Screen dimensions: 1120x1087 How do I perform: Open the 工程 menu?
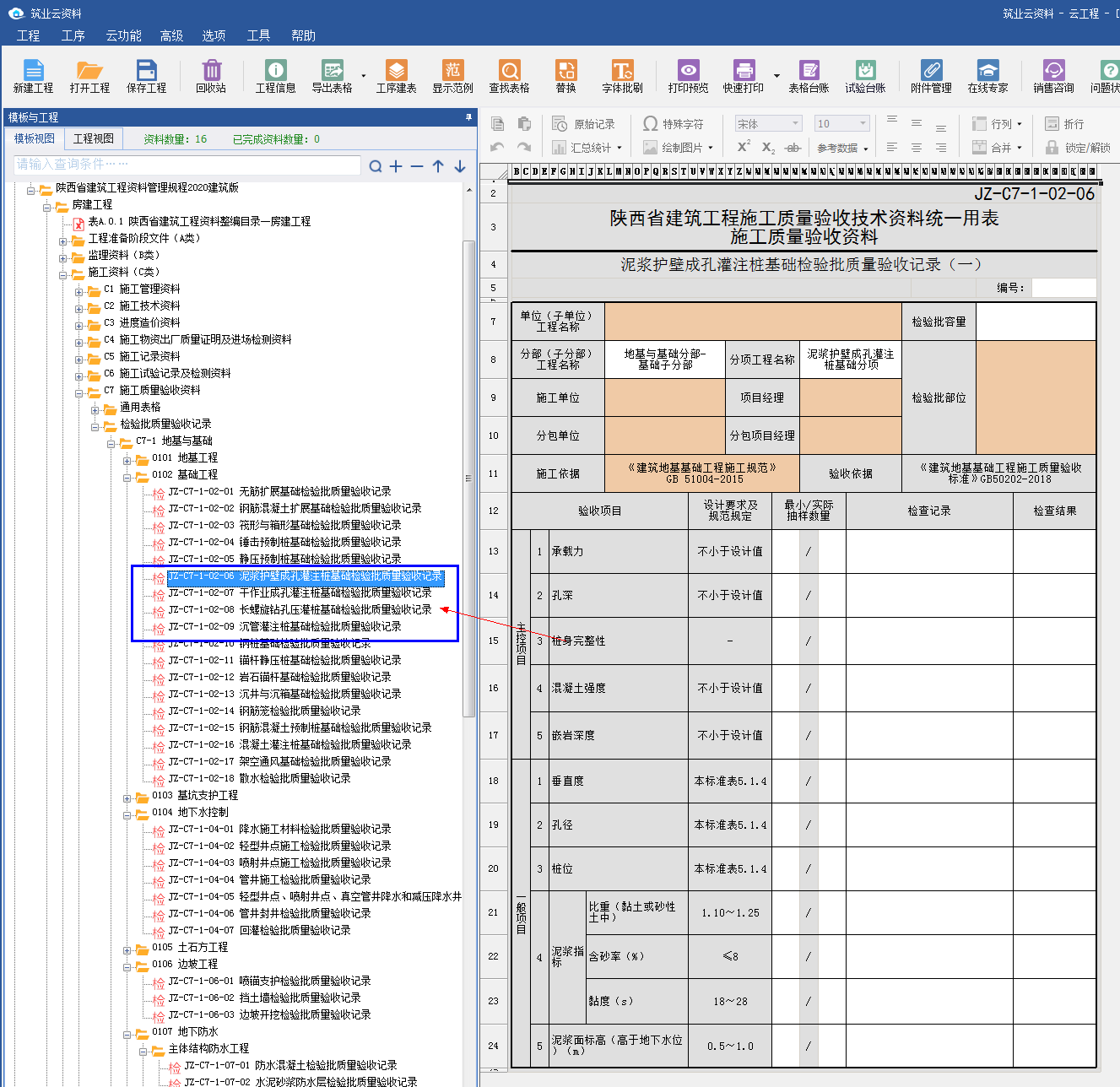click(28, 35)
